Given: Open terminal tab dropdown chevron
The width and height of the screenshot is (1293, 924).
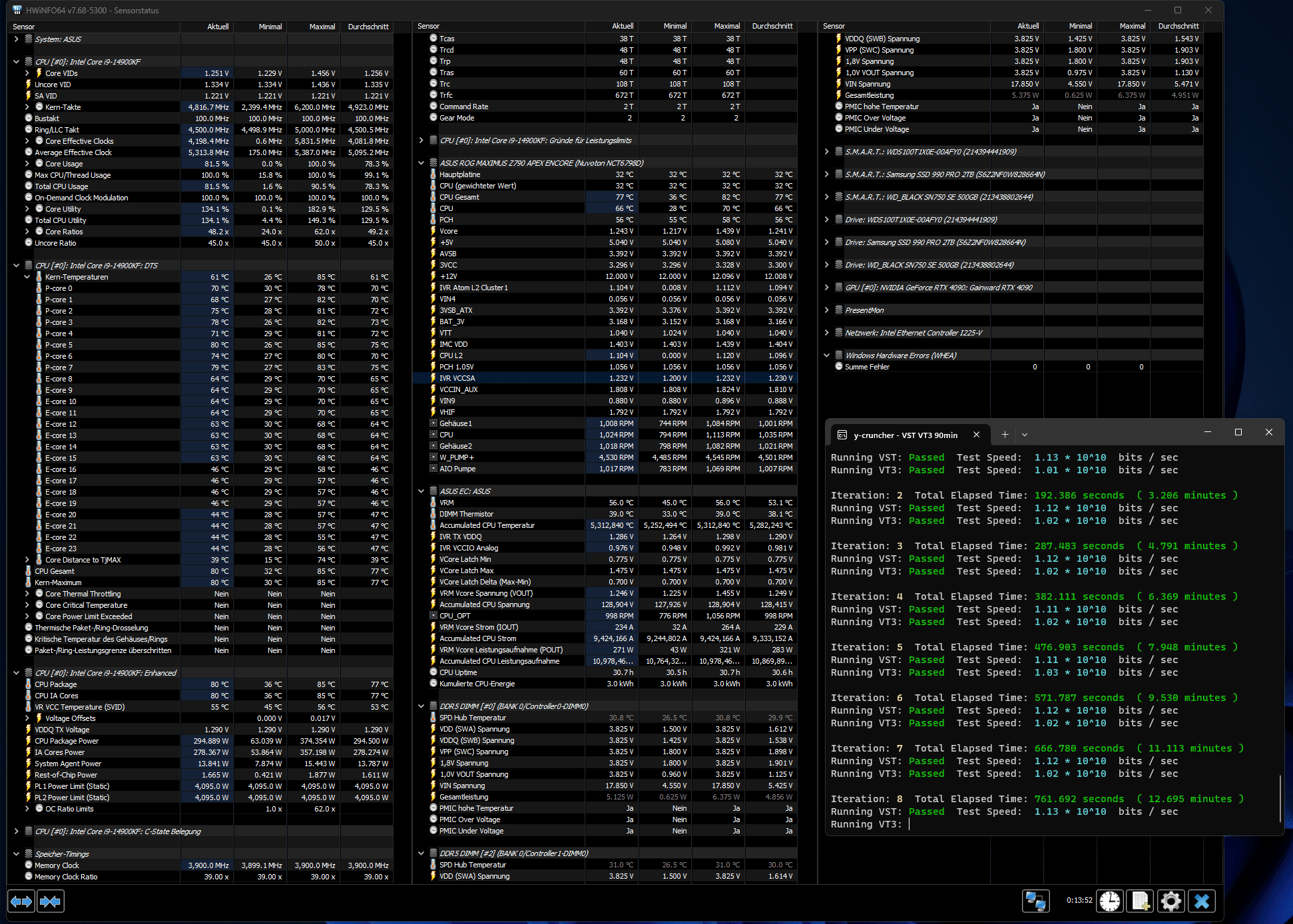Looking at the screenshot, I should pos(1025,435).
